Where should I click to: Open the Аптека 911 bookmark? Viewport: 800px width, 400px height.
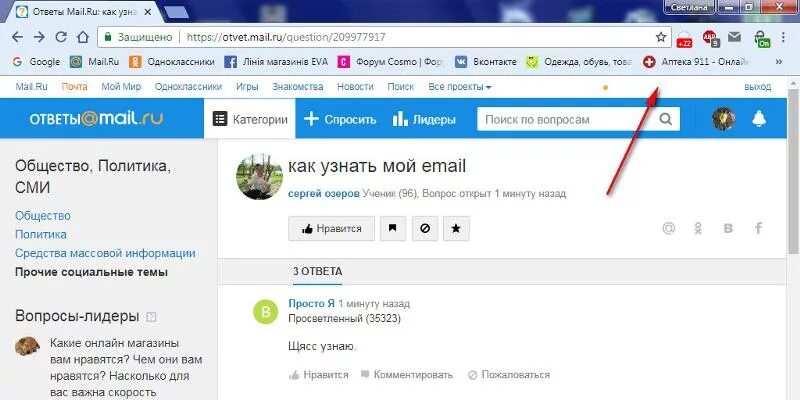[x=696, y=62]
